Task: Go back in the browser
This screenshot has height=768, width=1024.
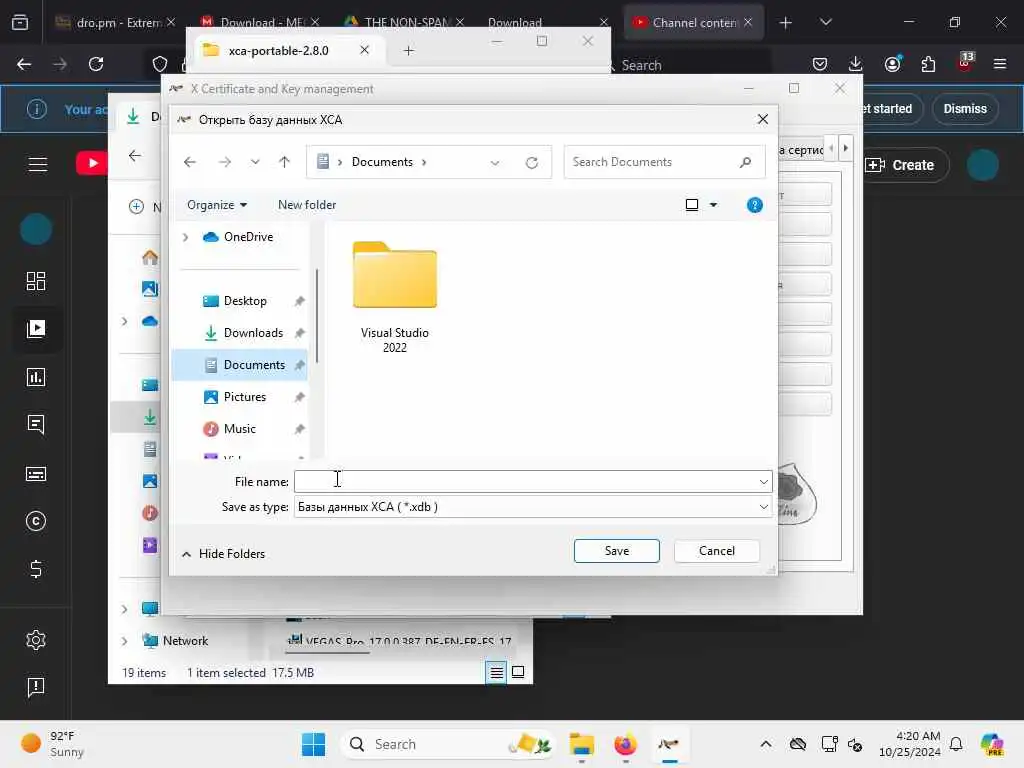Action: tap(24, 64)
